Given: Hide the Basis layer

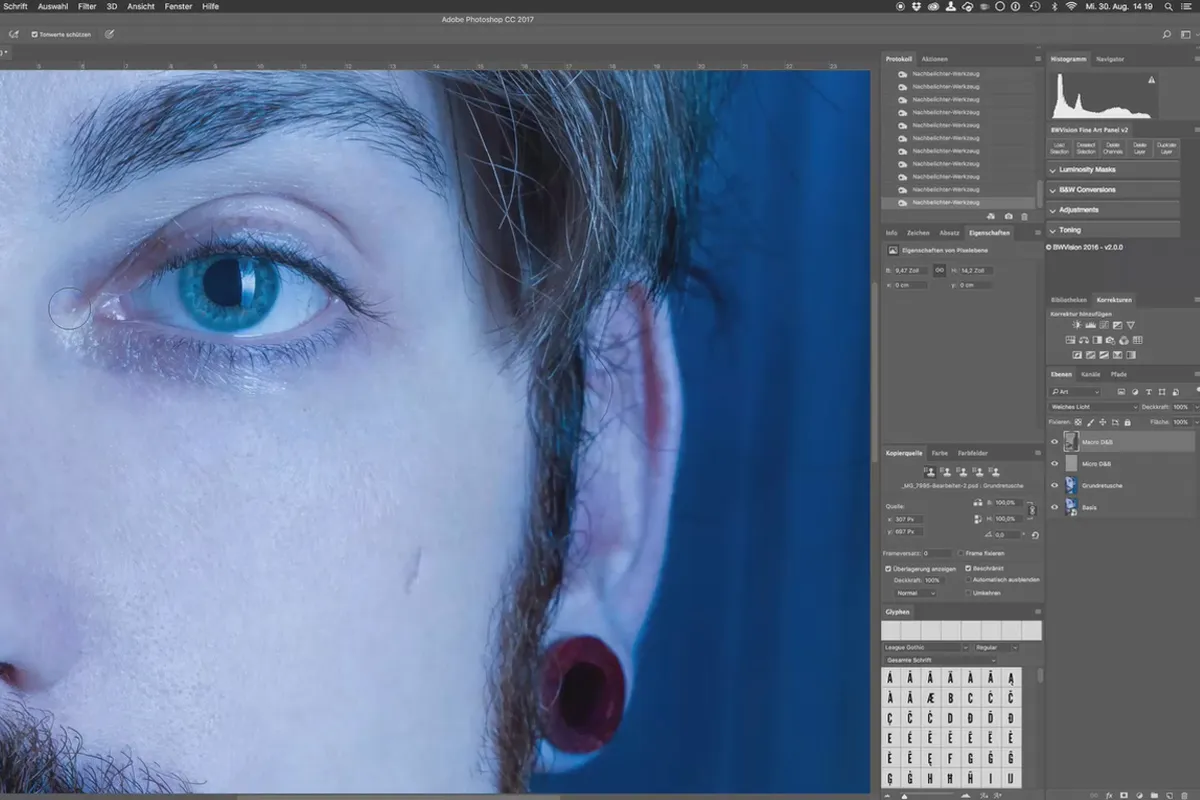Looking at the screenshot, I should pos(1054,507).
